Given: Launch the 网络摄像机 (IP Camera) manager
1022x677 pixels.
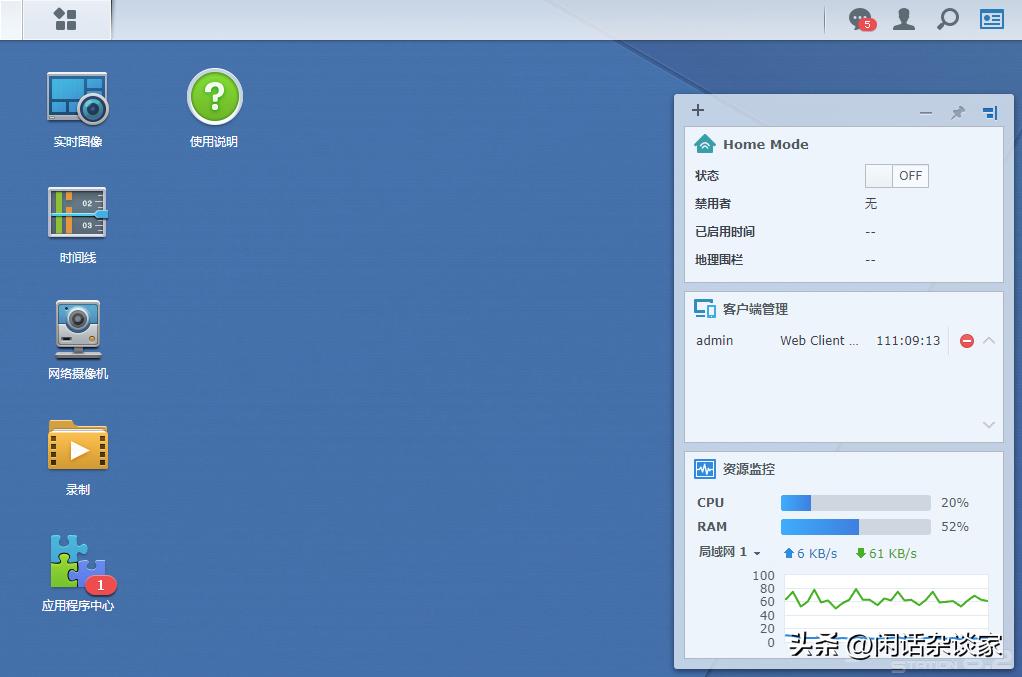Looking at the screenshot, I should pos(77,329).
